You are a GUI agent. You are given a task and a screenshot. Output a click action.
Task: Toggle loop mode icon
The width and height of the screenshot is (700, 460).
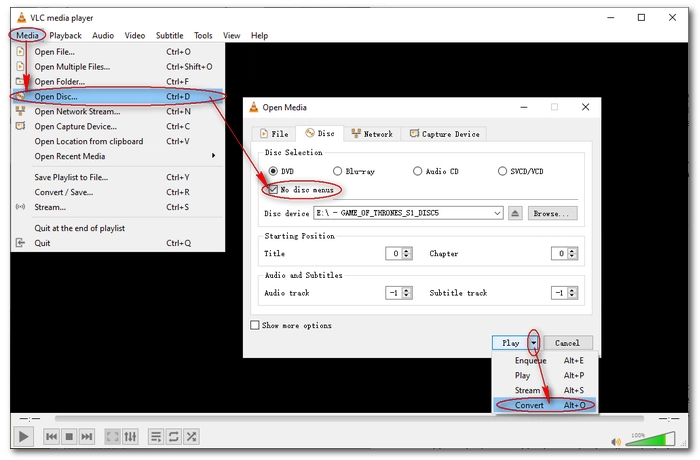coord(174,436)
